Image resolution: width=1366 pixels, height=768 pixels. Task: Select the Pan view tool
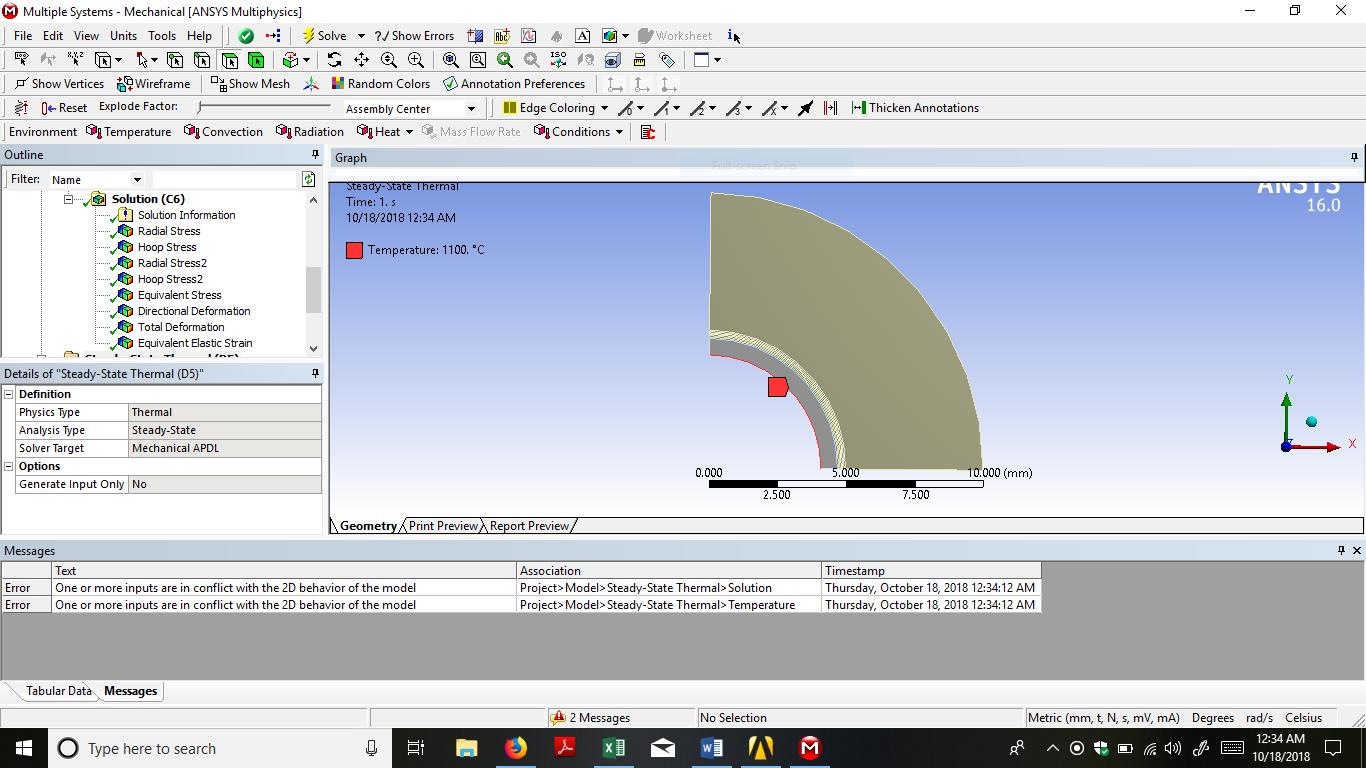(x=361, y=60)
